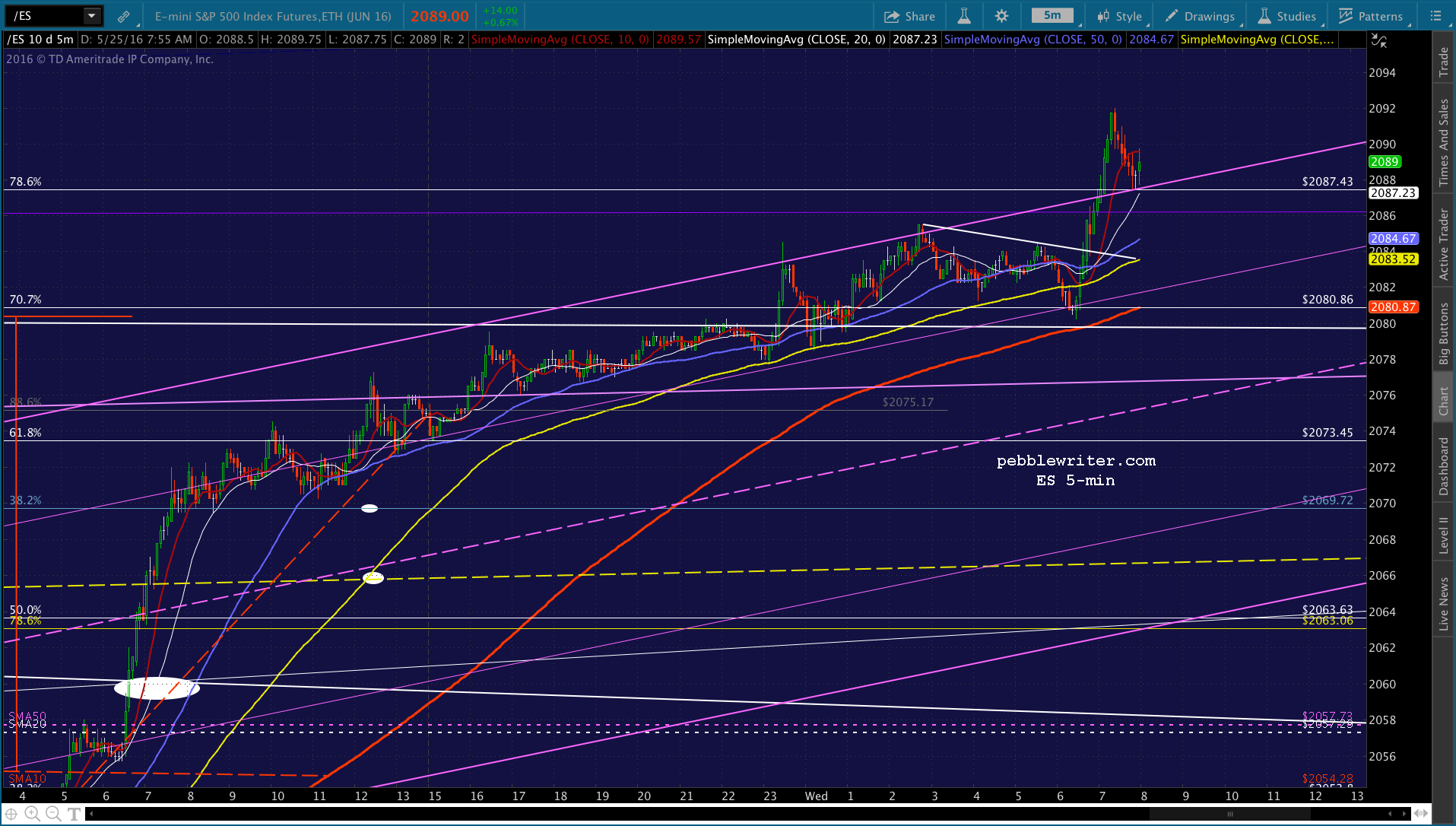This screenshot has width=1456, height=826.
Task: Open the list menu icon at top right
Action: 1435,16
